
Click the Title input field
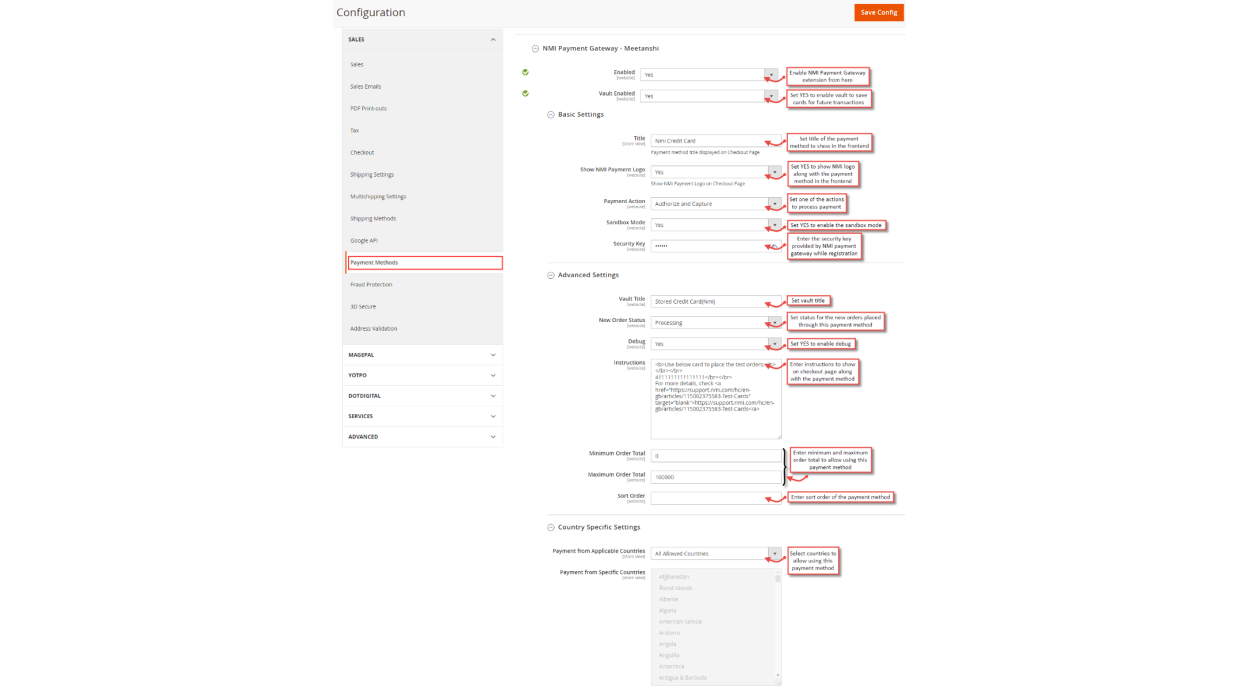coord(716,141)
